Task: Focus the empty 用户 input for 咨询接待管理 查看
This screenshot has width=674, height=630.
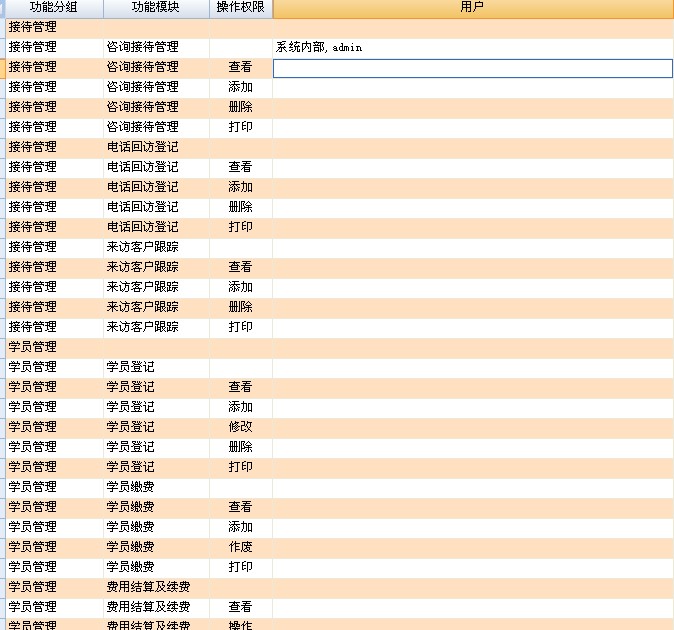Action: 473,68
